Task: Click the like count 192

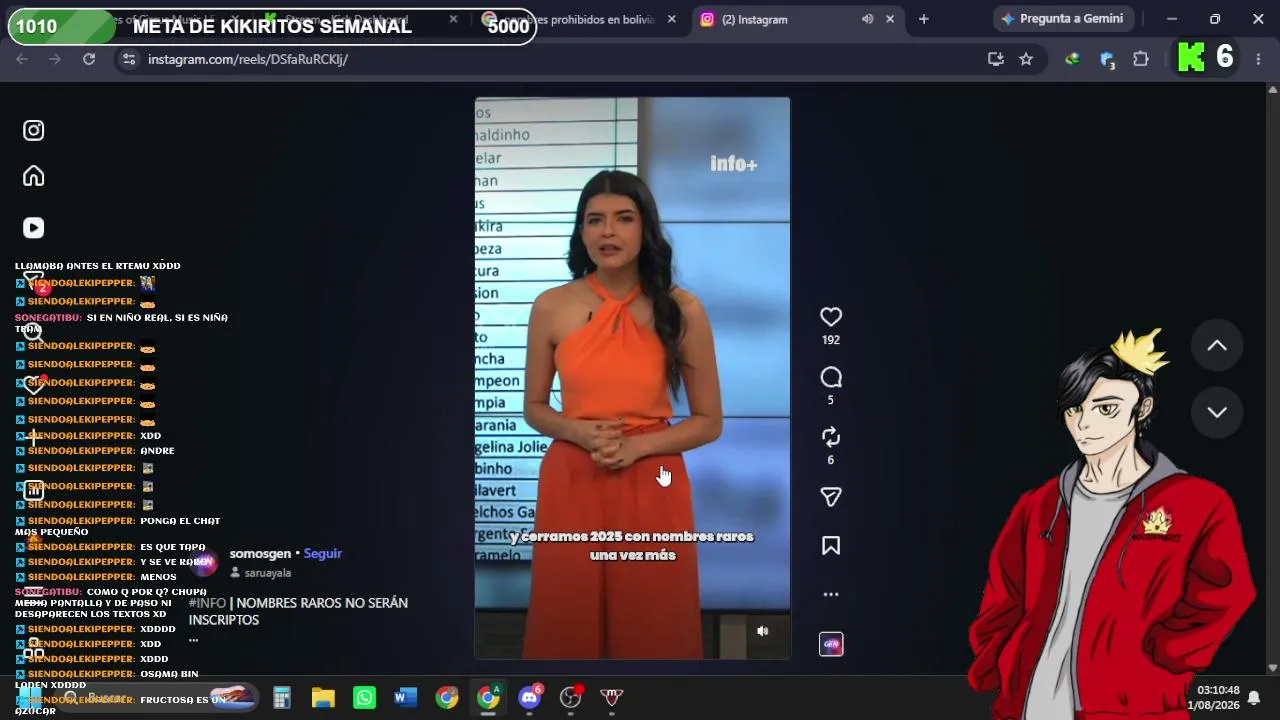Action: click(x=831, y=340)
